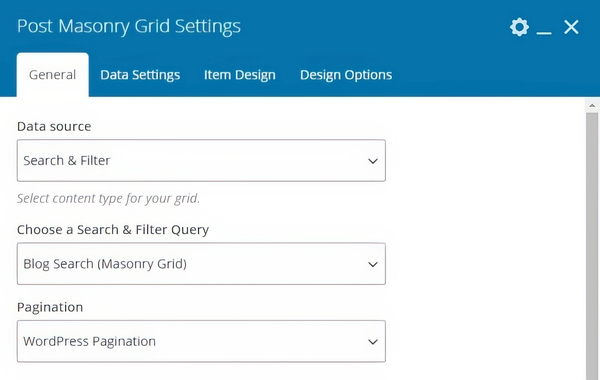Screen dimensions: 600x380
Task: Go to the Item Design tab
Action: [240, 75]
